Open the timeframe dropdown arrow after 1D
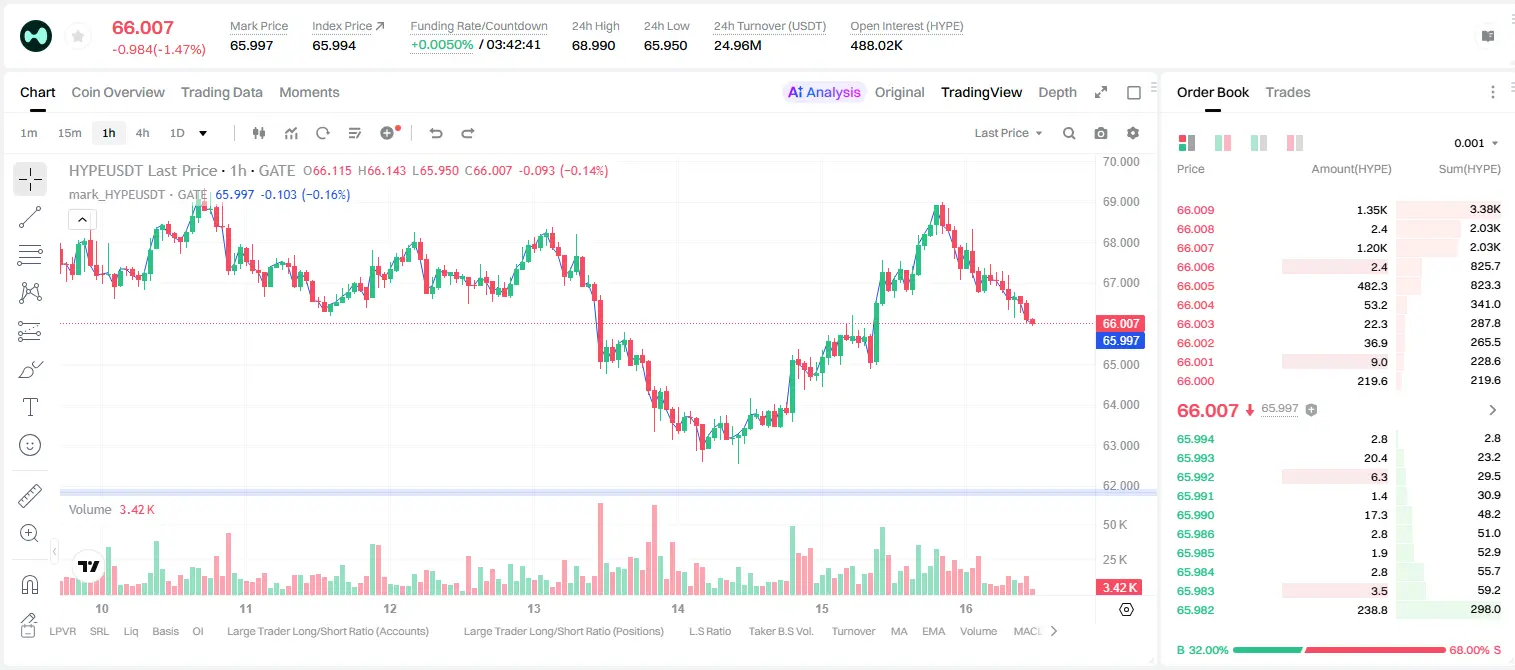Screen dimensions: 1515x670 click(203, 133)
